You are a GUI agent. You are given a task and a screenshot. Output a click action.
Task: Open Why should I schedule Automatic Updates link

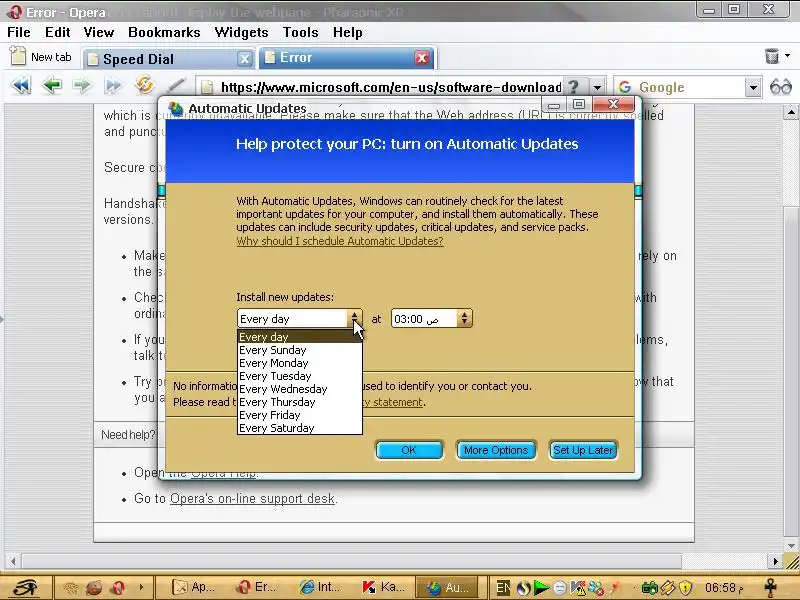(x=340, y=241)
